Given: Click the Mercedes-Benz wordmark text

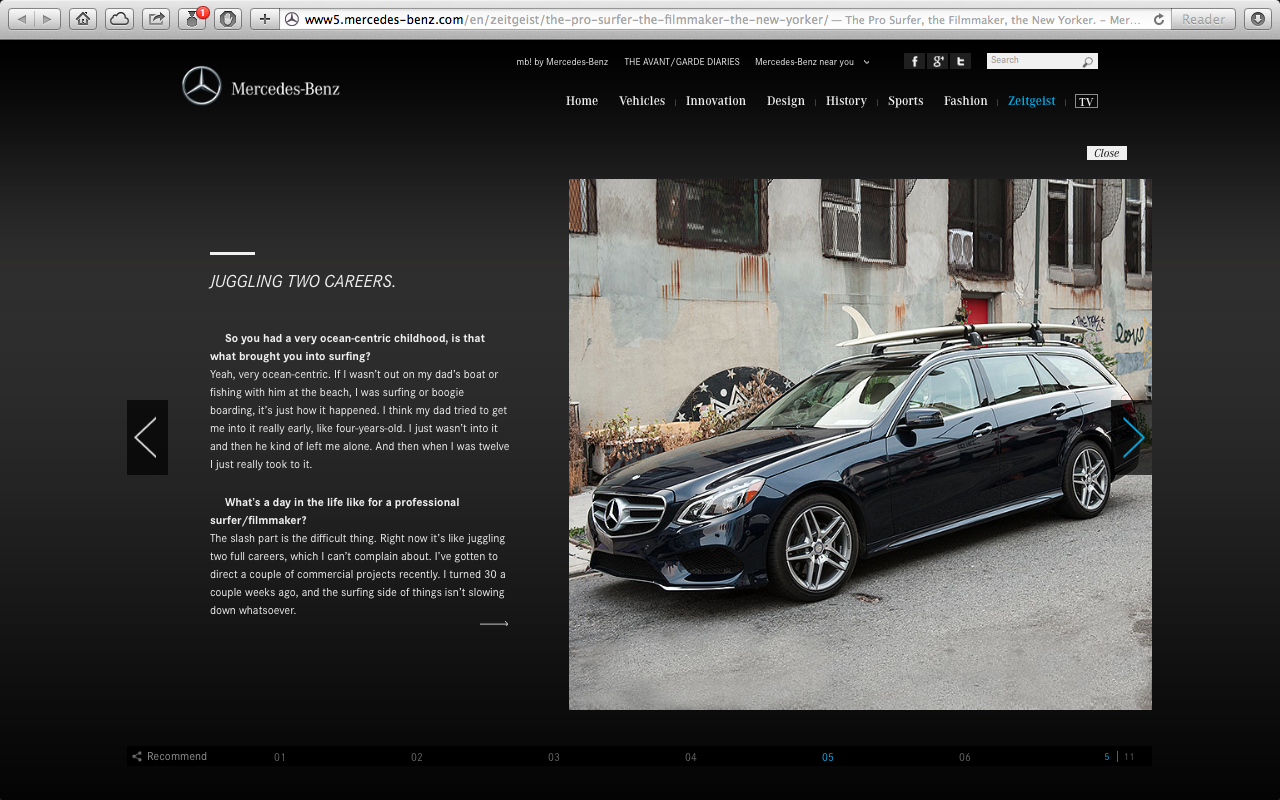Looking at the screenshot, I should point(286,89).
